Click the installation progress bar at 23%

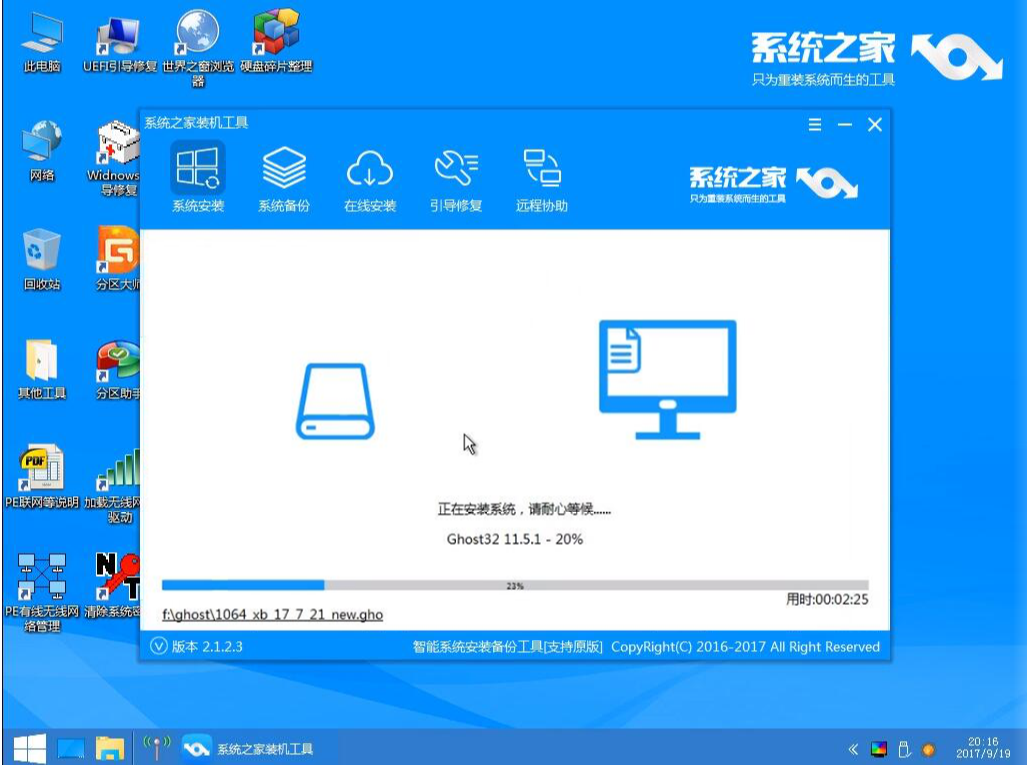point(516,583)
